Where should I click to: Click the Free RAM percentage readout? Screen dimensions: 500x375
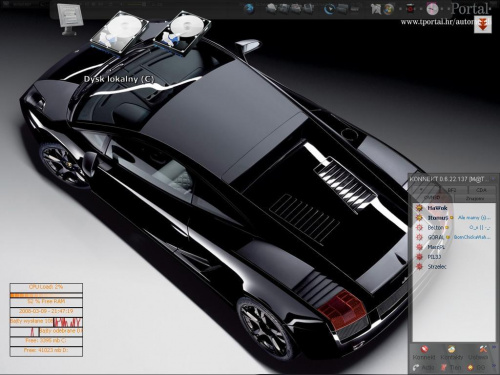coord(46,302)
